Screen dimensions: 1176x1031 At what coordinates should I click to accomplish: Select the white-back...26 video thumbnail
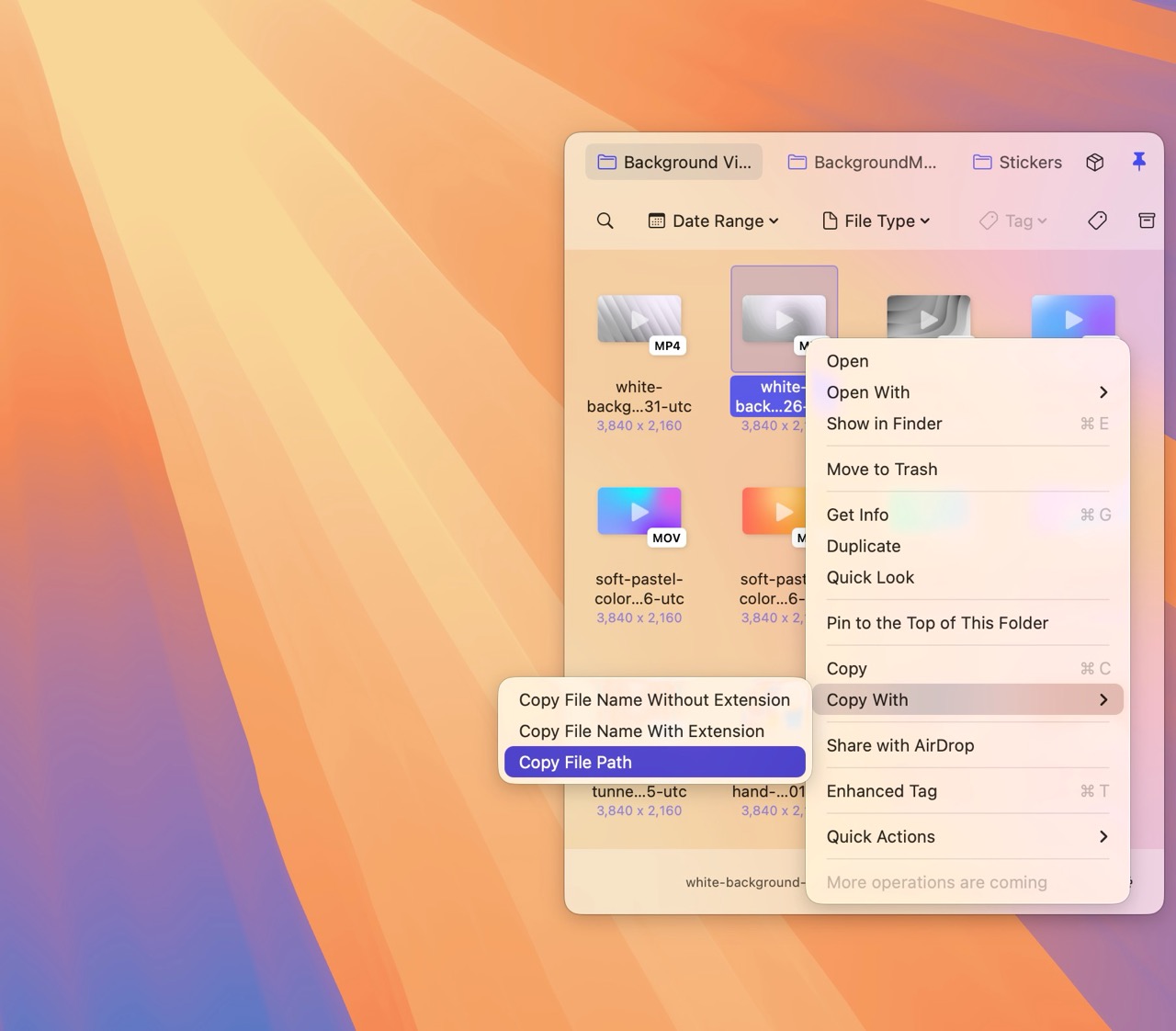pyautogui.click(x=784, y=319)
